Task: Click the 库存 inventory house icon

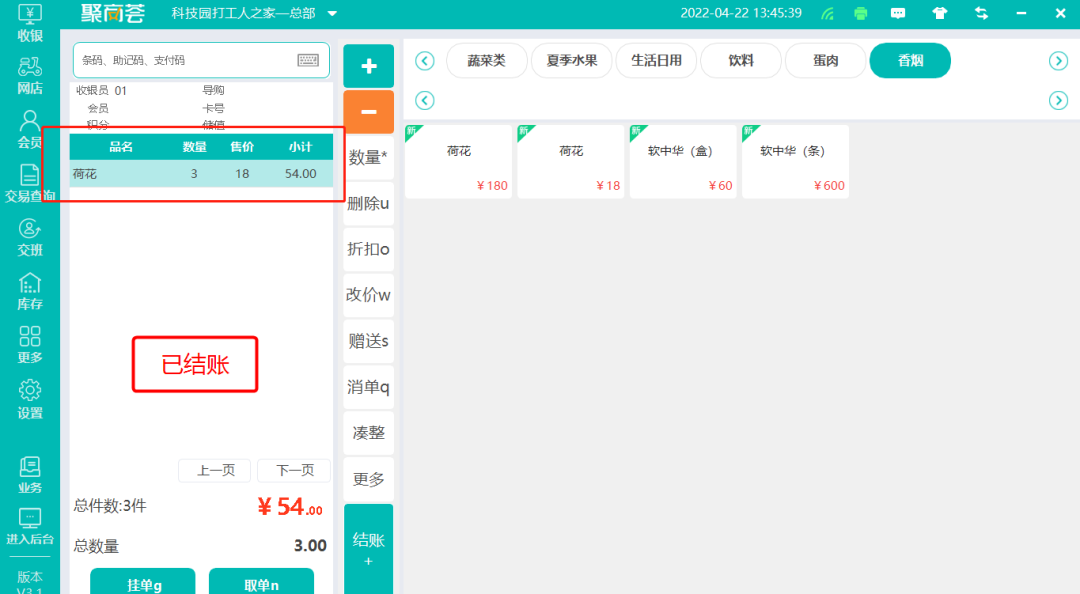Action: [30, 291]
